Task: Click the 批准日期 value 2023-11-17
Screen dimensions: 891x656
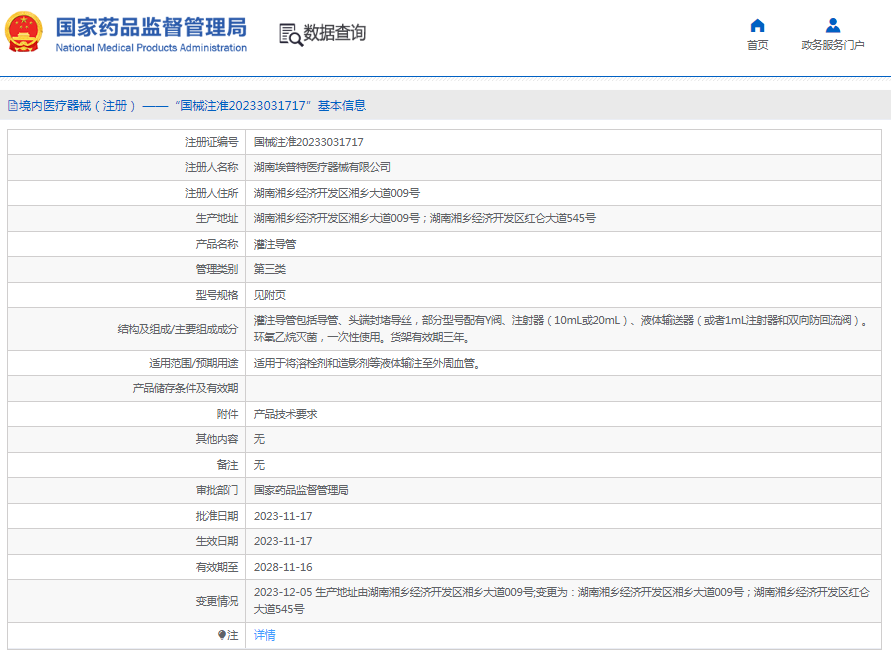Action: tap(283, 516)
